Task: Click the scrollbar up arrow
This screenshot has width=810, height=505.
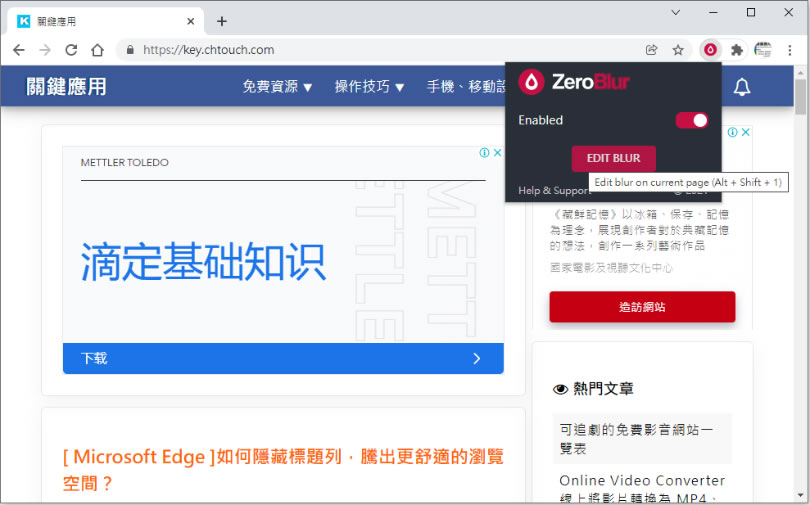Action: (x=800, y=72)
